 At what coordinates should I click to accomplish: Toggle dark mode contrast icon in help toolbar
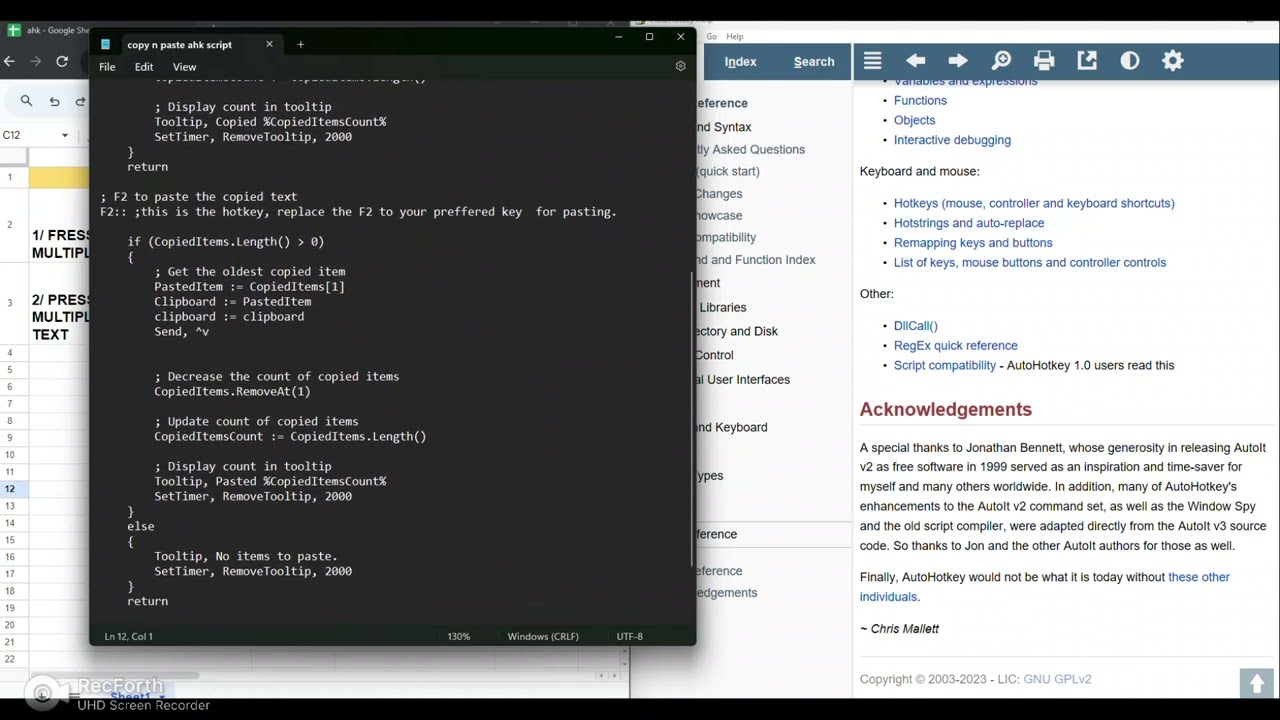click(1130, 61)
